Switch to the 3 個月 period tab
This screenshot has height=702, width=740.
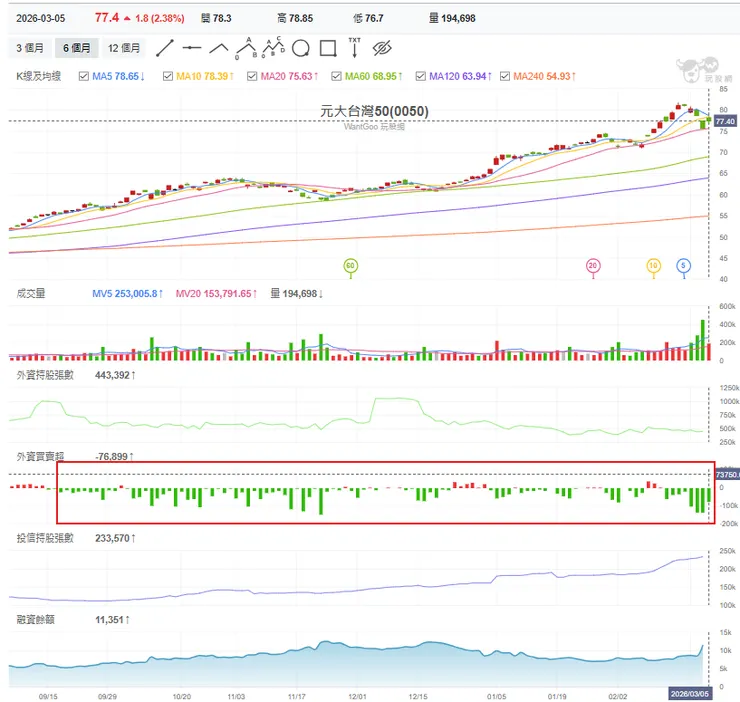[x=30, y=48]
